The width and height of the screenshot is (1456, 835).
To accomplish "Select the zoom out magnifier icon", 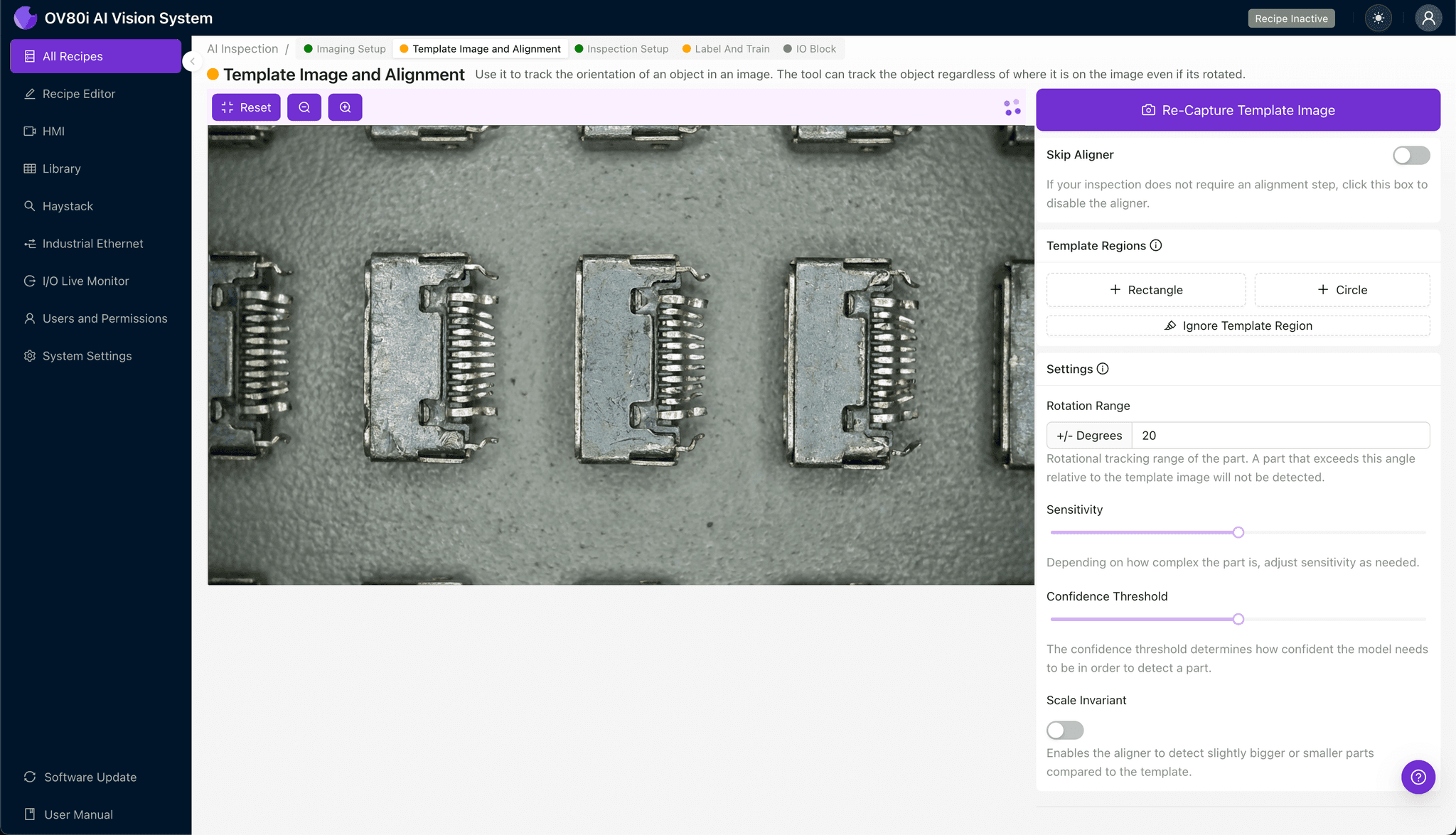I will pos(304,107).
